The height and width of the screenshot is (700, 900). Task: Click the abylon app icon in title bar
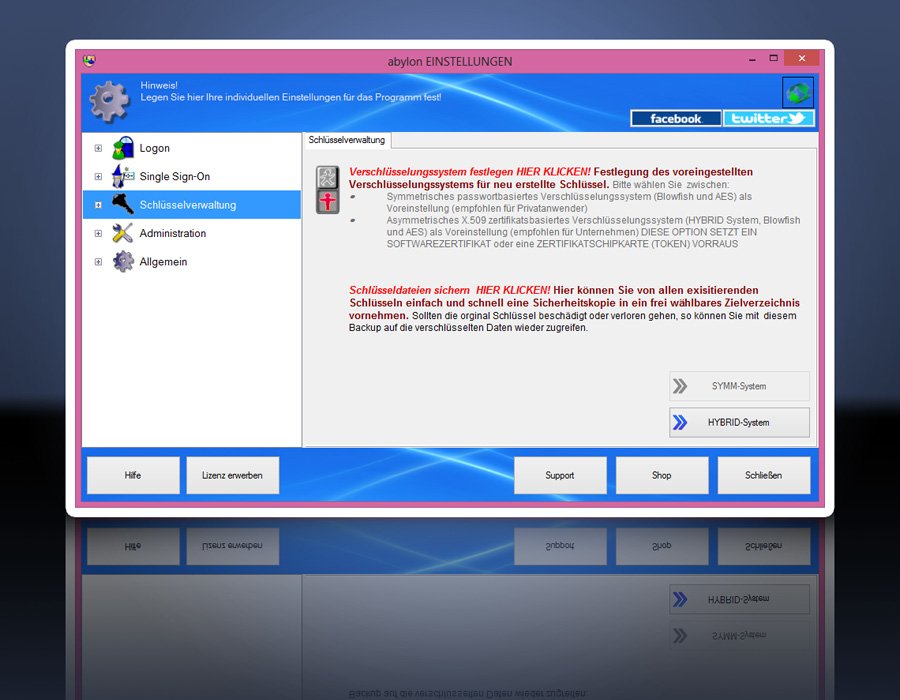pyautogui.click(x=90, y=60)
